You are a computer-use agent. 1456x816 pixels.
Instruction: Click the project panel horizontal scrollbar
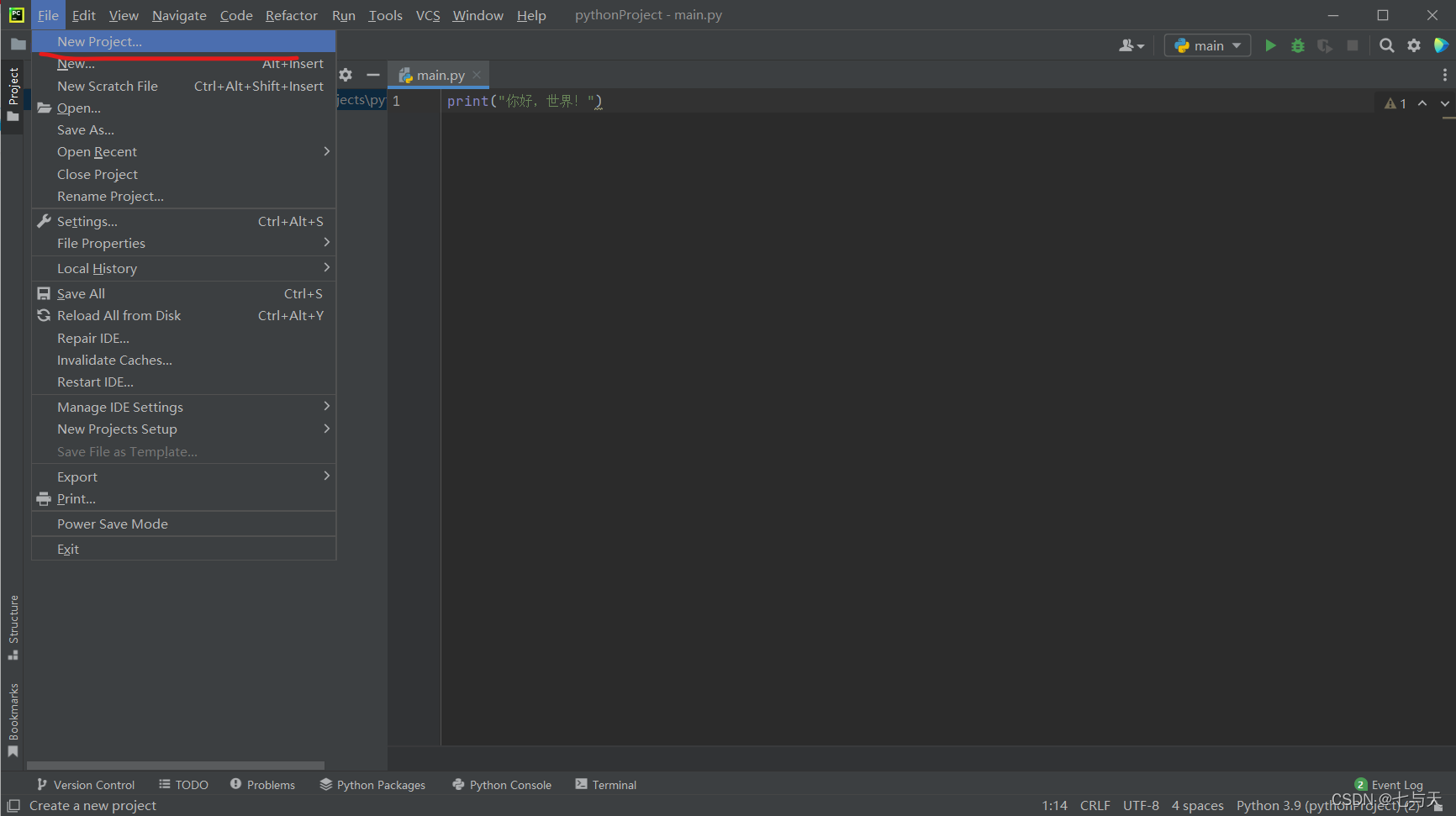point(176,766)
